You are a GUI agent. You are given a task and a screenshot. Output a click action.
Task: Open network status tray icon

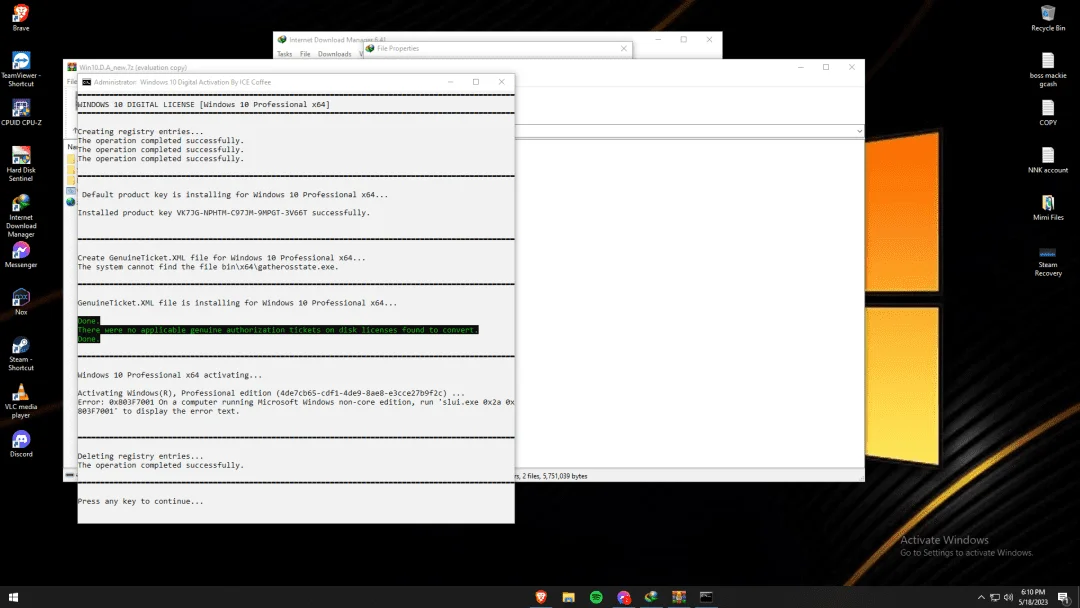tap(995, 597)
